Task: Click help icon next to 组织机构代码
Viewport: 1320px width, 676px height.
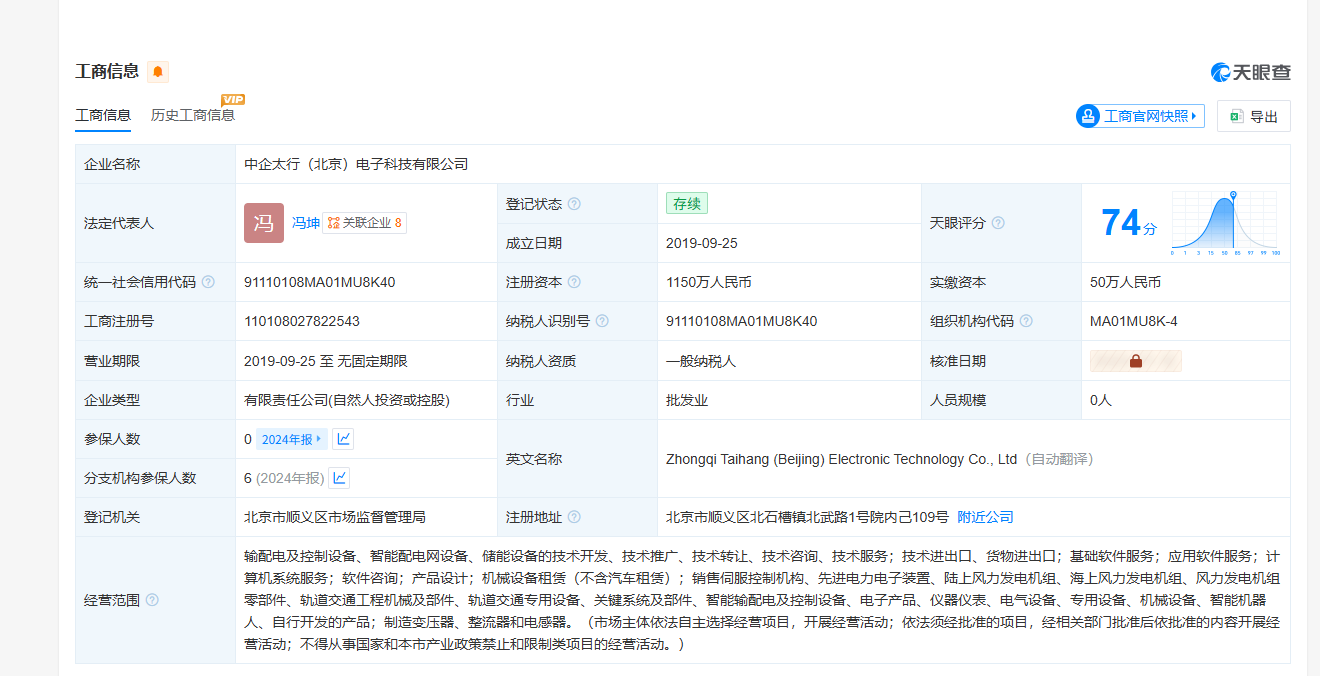Action: 1026,321
